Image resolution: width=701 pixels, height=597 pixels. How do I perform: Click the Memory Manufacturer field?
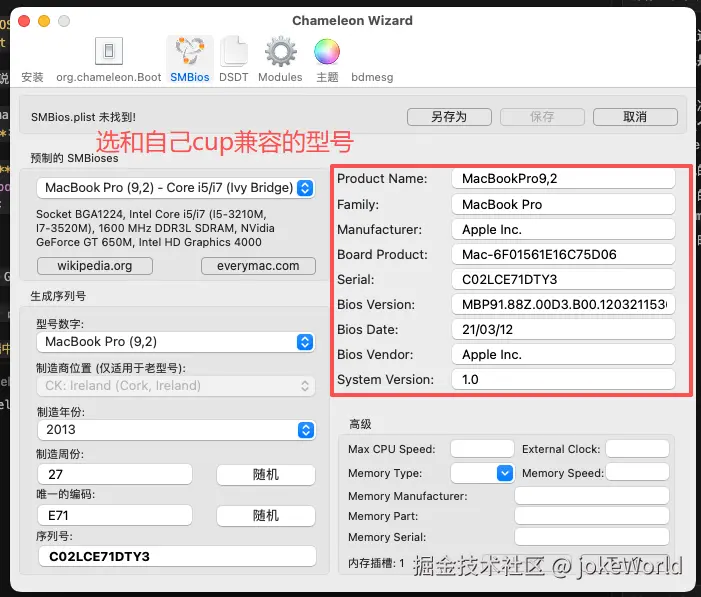tap(592, 496)
